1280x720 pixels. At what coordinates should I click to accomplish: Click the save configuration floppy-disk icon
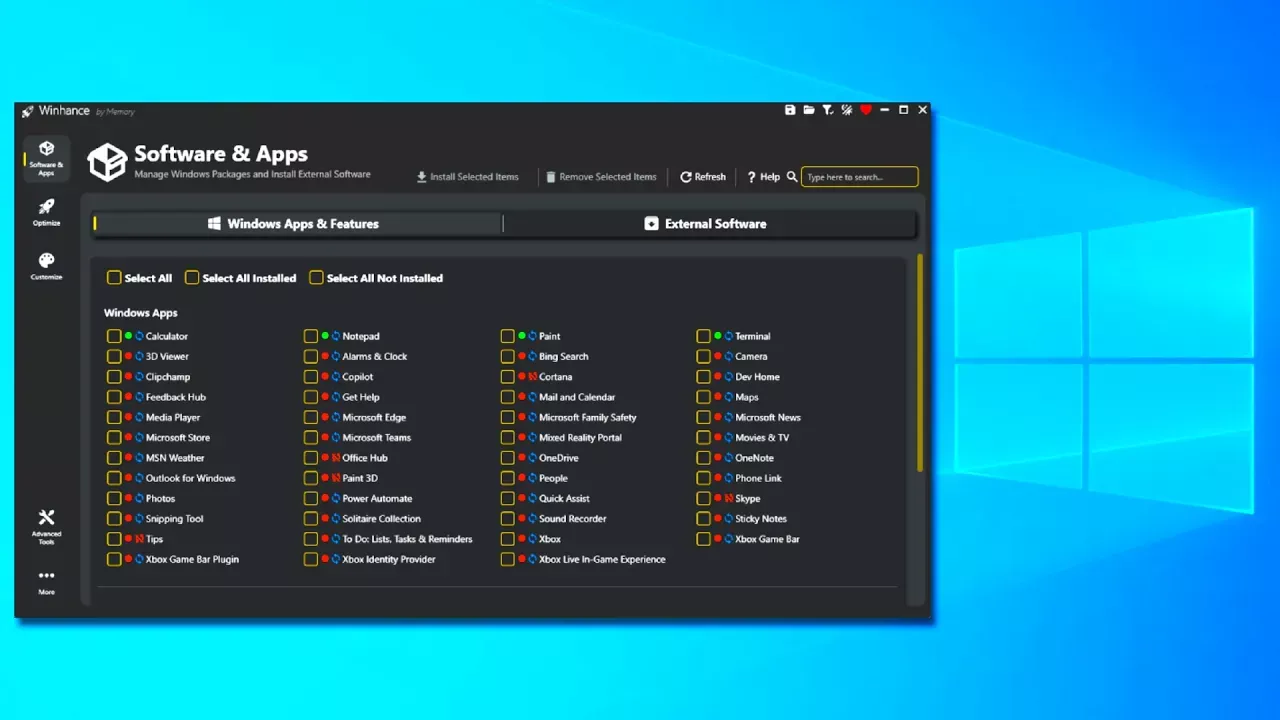790,110
